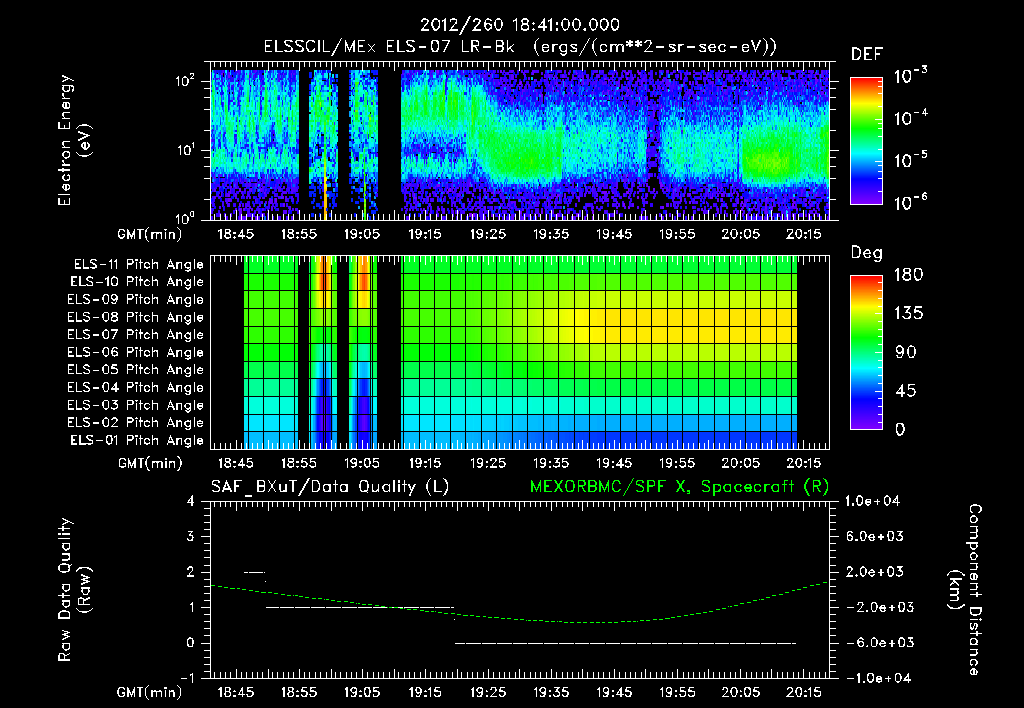Click the 20:05 tick under data quality panel

click(x=740, y=692)
